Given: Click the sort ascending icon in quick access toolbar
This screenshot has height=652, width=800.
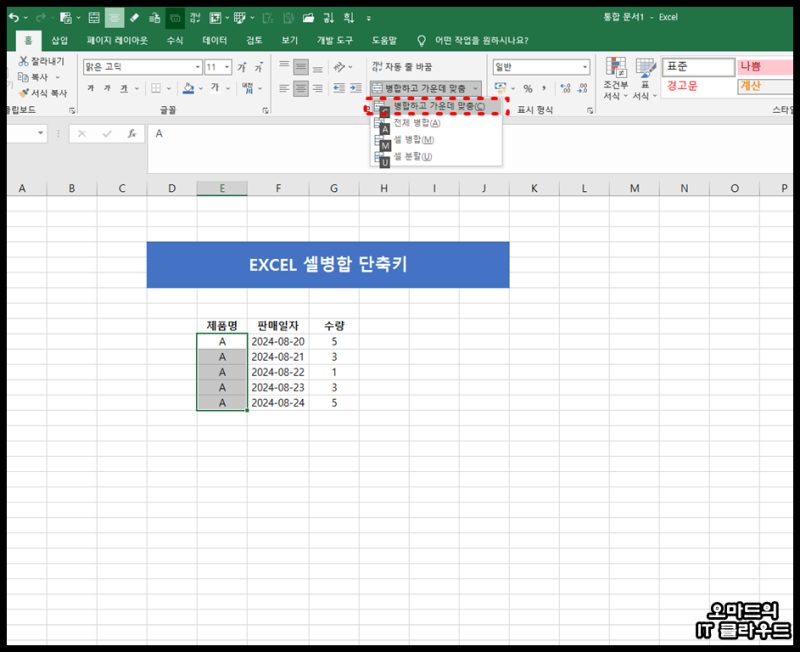Looking at the screenshot, I should (329, 18).
